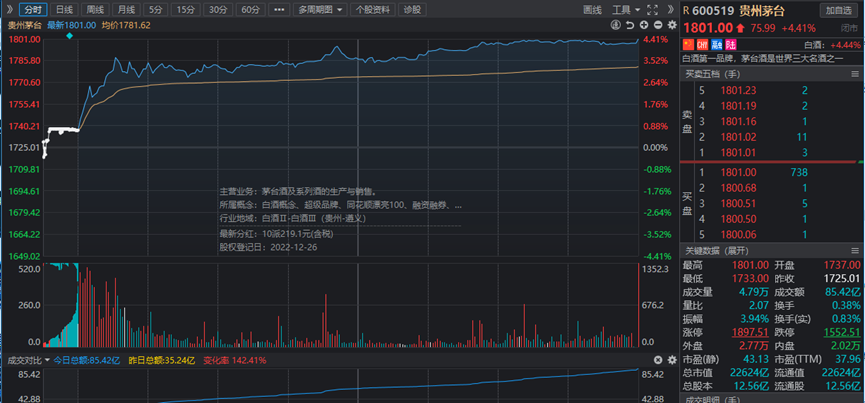Click the stock code 600519
865x403 pixels.
tap(713, 10)
